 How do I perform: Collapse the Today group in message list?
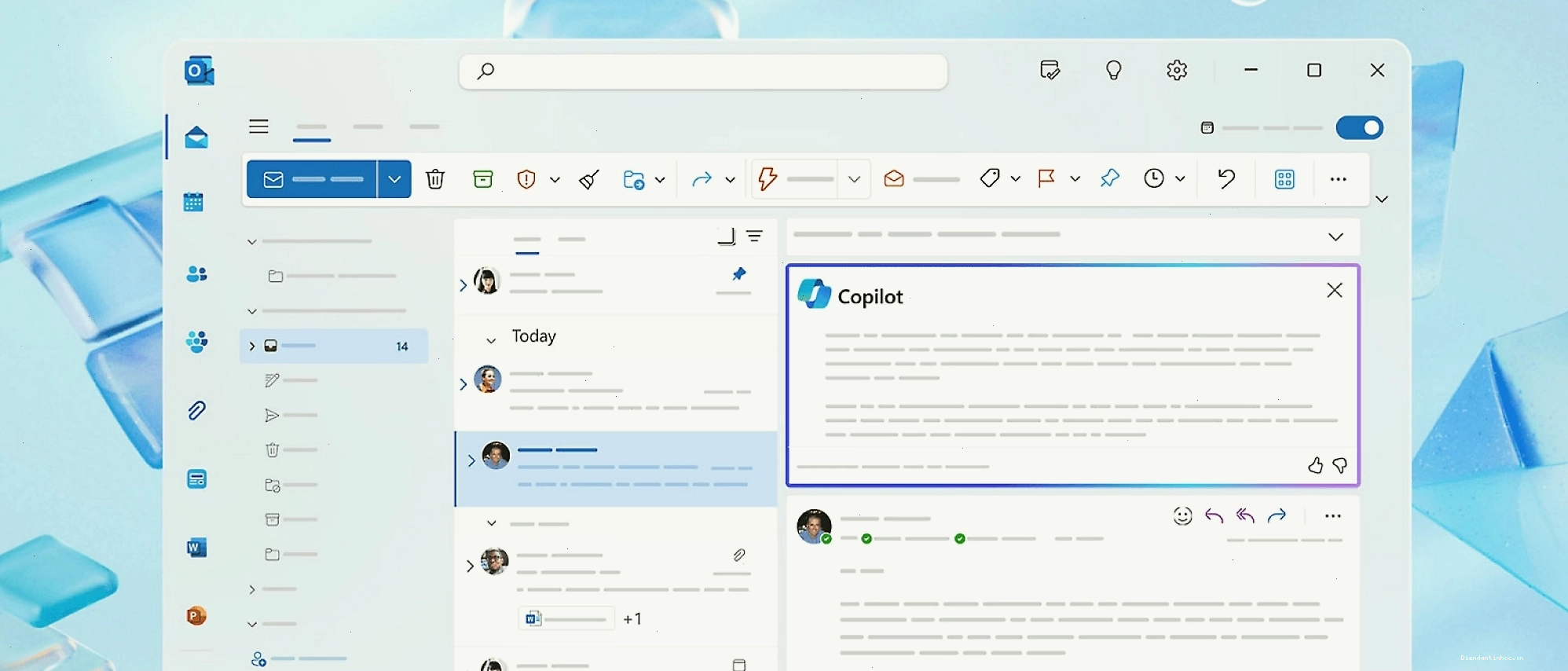491,340
